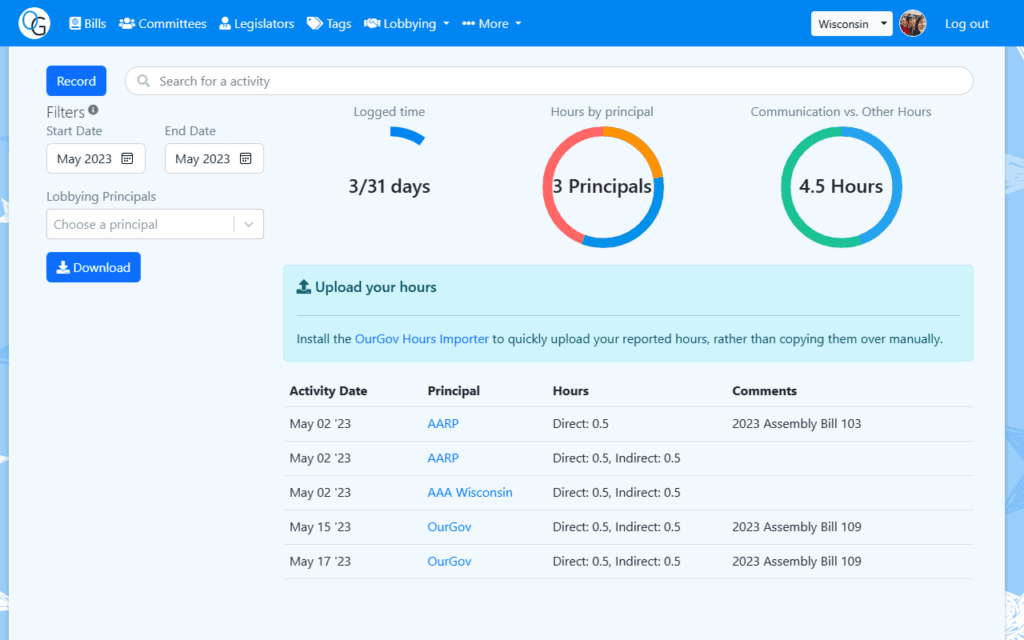
Task: Expand the More dropdown menu
Action: pyautogui.click(x=492, y=24)
